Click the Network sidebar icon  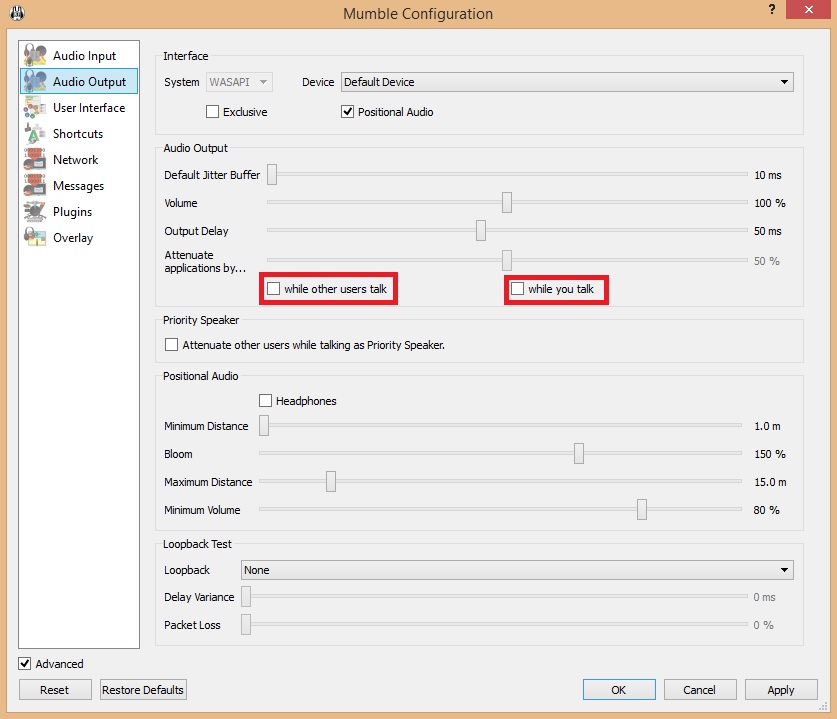tap(35, 159)
